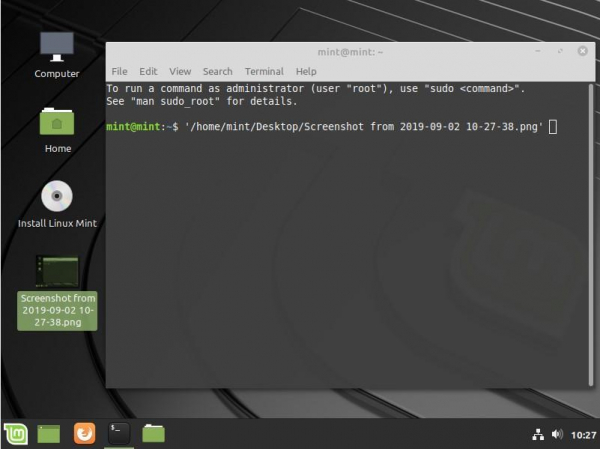
Task: Open the terminal Help menu
Action: coord(306,72)
